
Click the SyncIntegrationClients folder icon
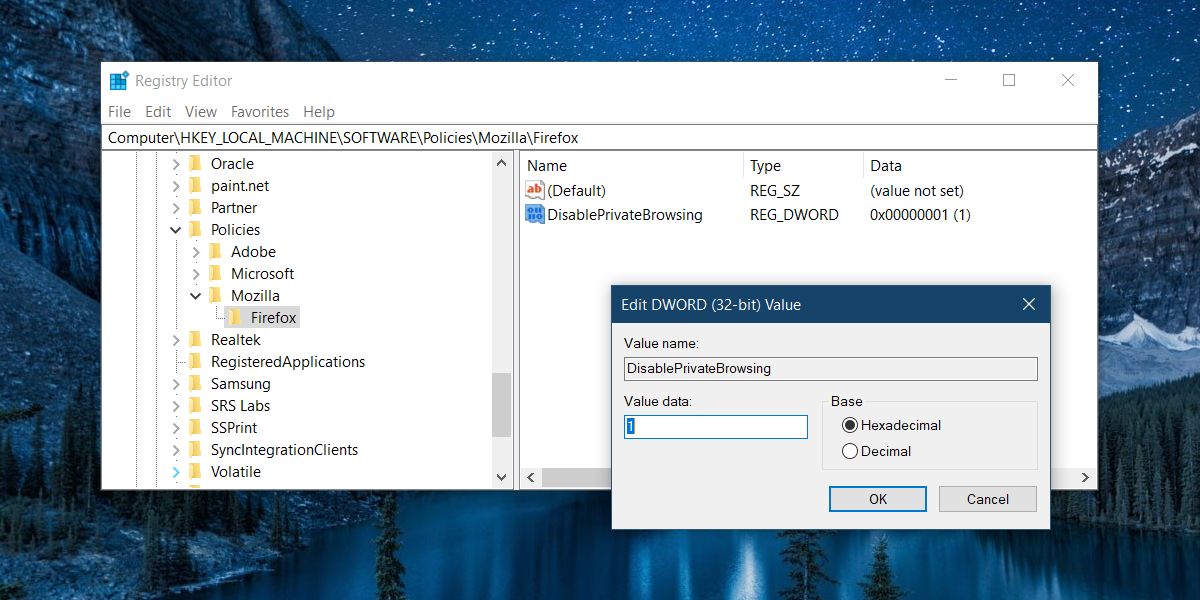point(195,450)
